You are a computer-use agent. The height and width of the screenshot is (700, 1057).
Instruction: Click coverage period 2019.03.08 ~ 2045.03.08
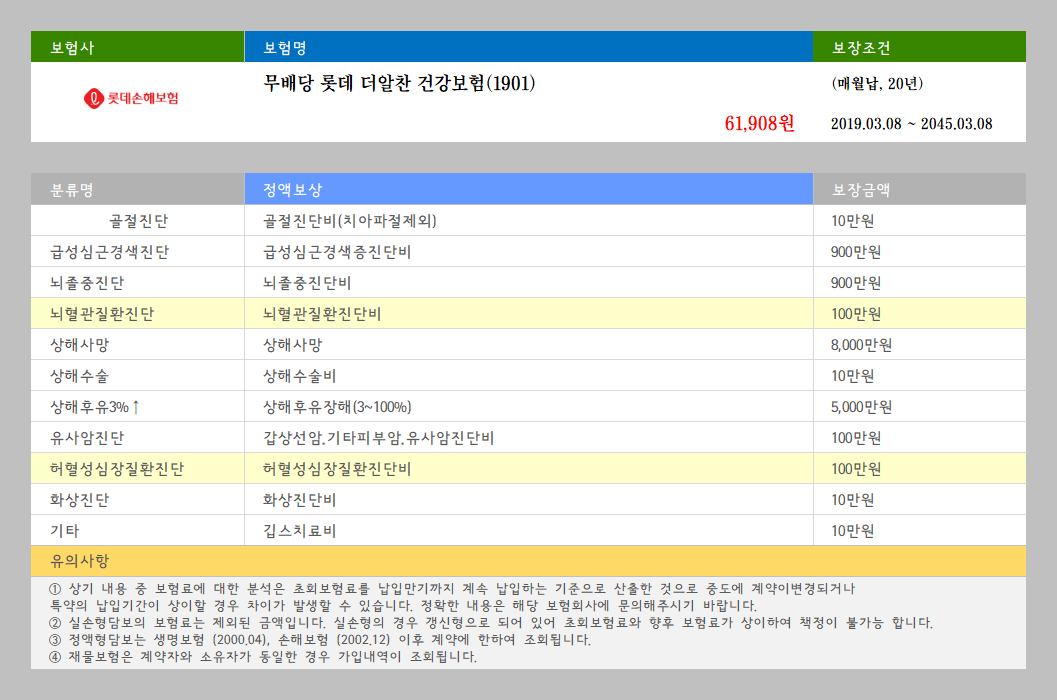pyautogui.click(x=911, y=123)
